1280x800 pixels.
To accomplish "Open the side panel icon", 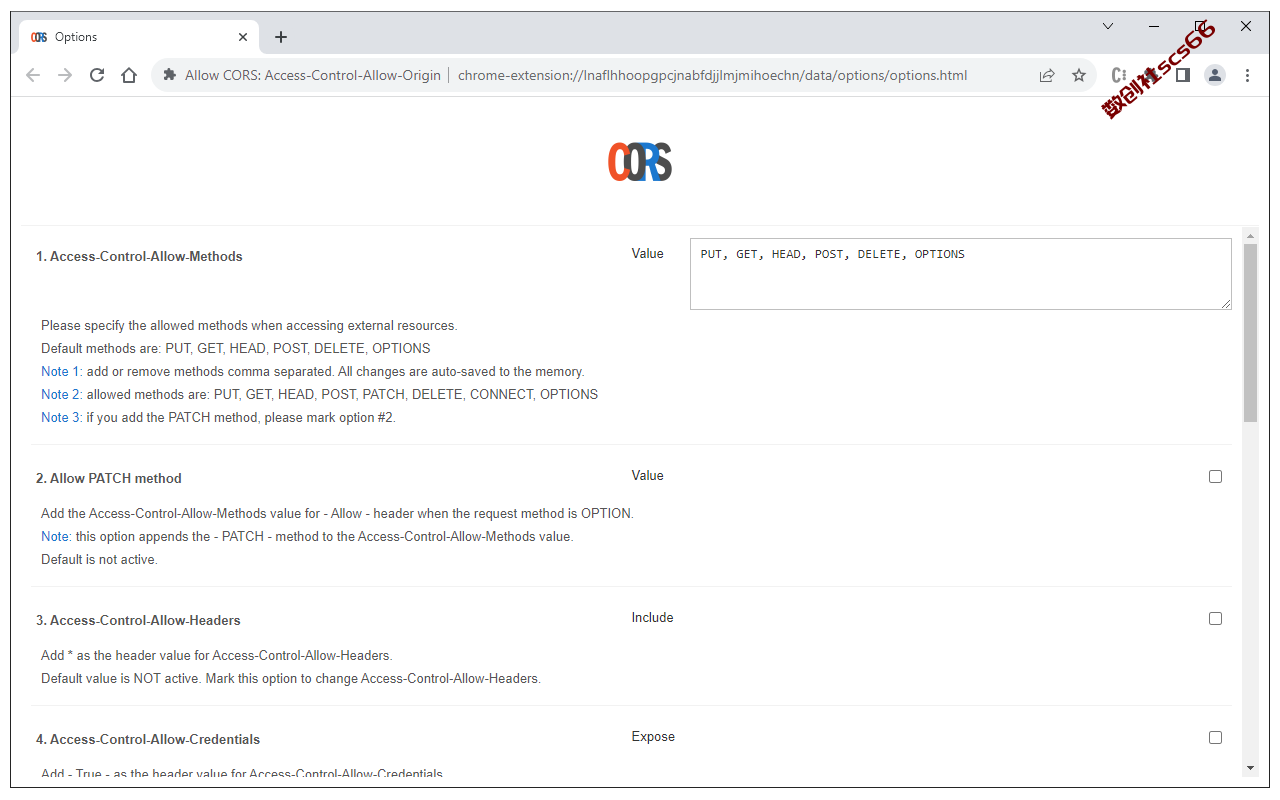I will (1183, 75).
